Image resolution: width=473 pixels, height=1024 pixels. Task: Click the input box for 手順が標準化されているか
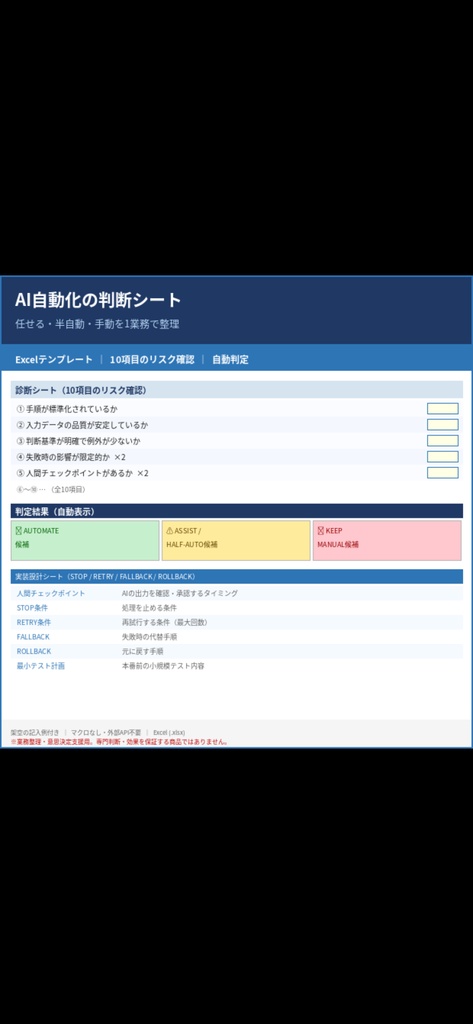(442, 409)
